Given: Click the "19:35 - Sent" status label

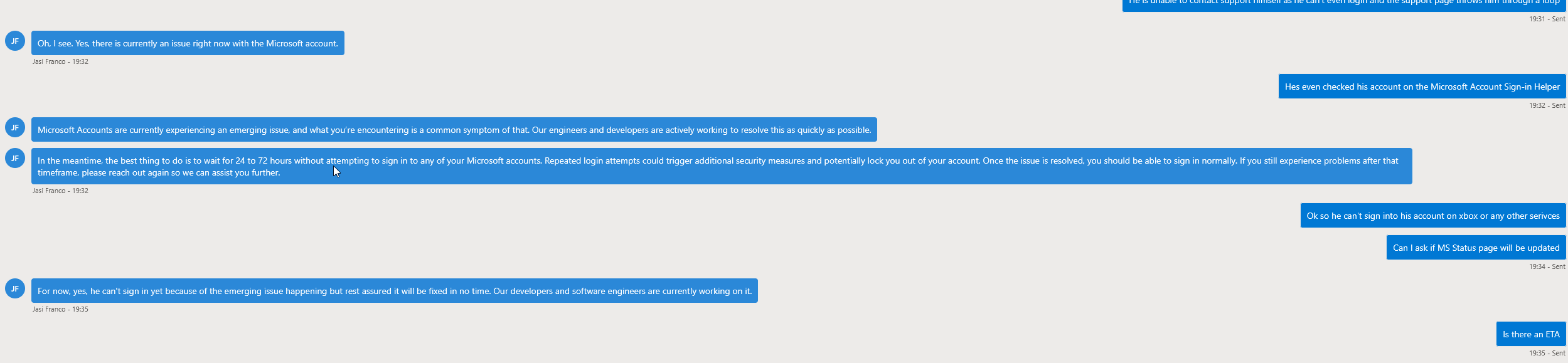Looking at the screenshot, I should tap(1547, 354).
